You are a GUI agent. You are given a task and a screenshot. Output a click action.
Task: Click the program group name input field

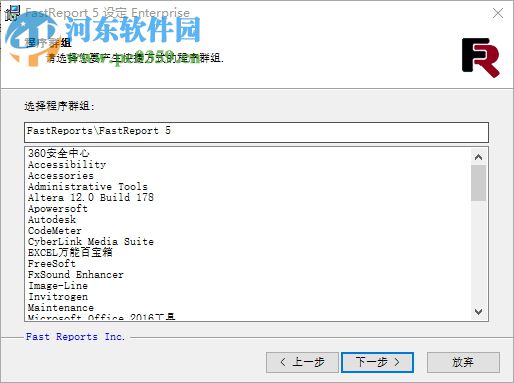pos(256,132)
